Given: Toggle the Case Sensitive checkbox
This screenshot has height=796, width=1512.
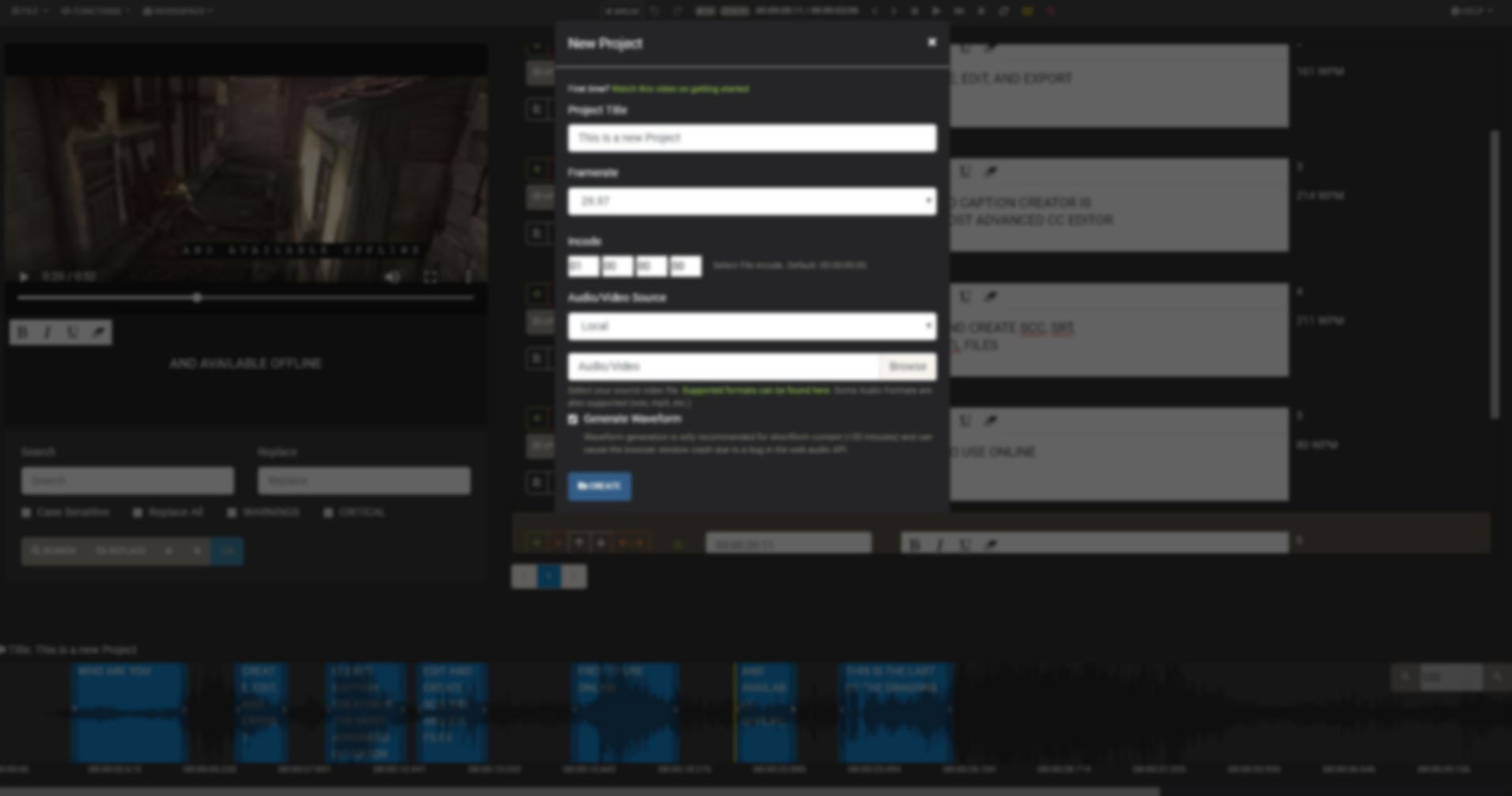Looking at the screenshot, I should coord(26,513).
